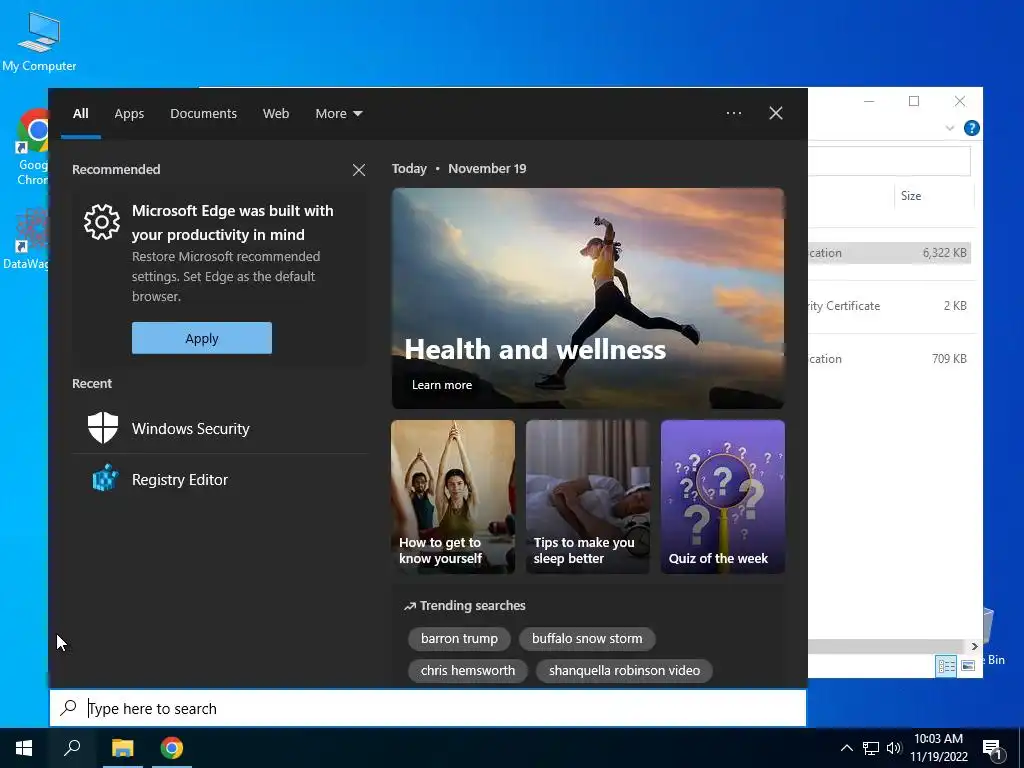Viewport: 1024px width, 768px height.
Task: Show hidden system tray icons
Action: pos(846,748)
